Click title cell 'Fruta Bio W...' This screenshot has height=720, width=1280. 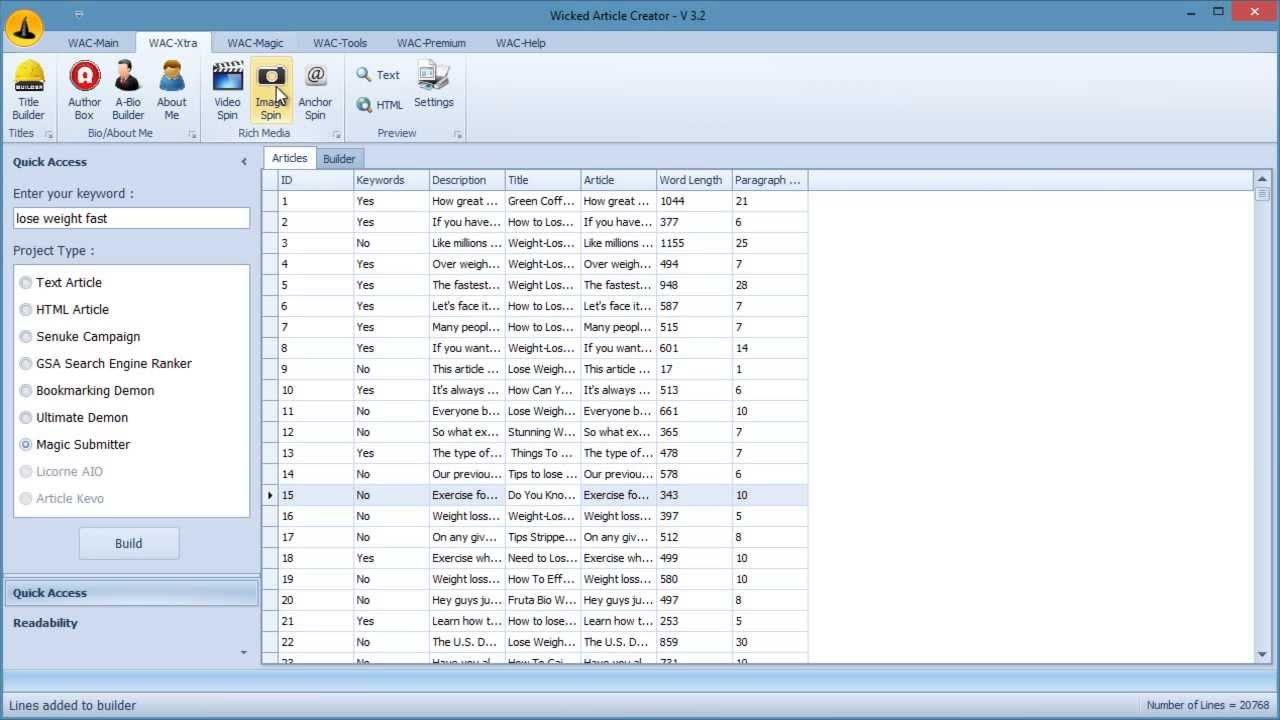pos(542,600)
